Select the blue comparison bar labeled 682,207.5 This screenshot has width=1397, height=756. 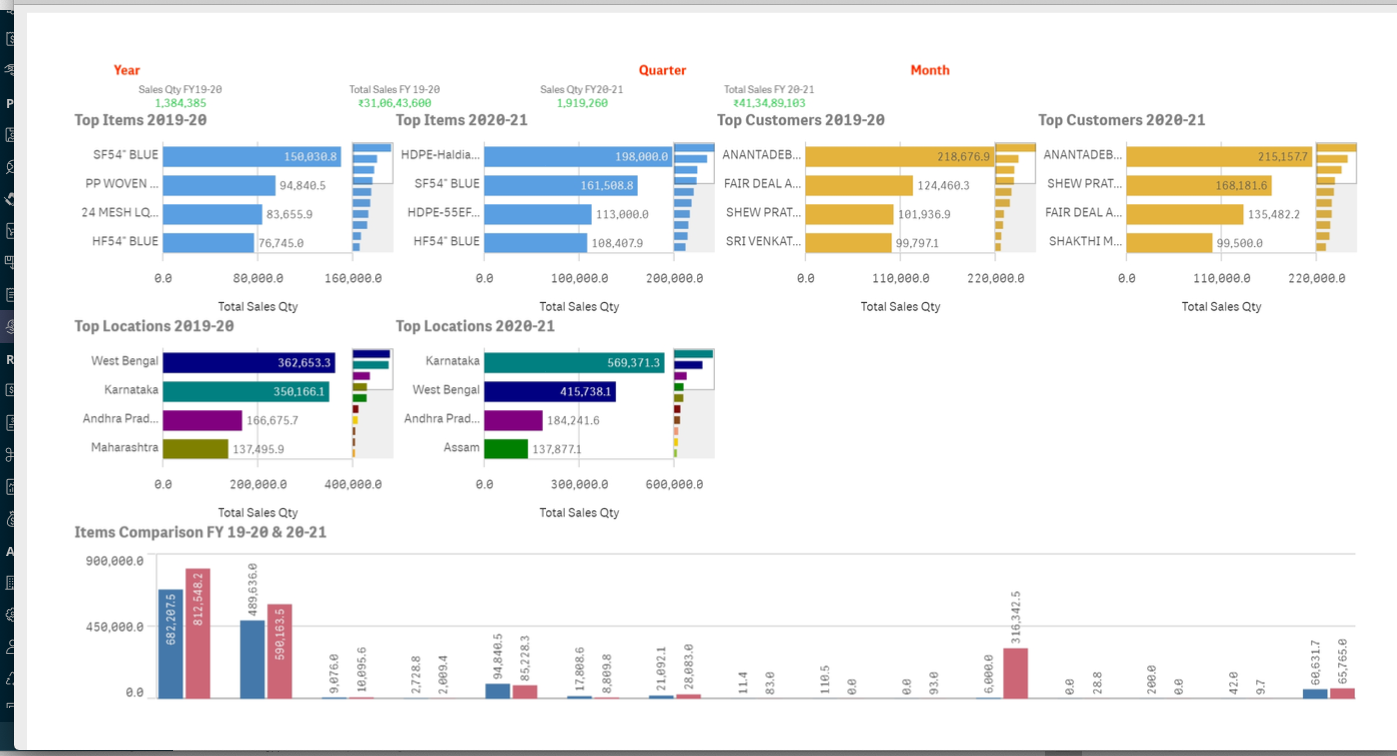(x=171, y=644)
